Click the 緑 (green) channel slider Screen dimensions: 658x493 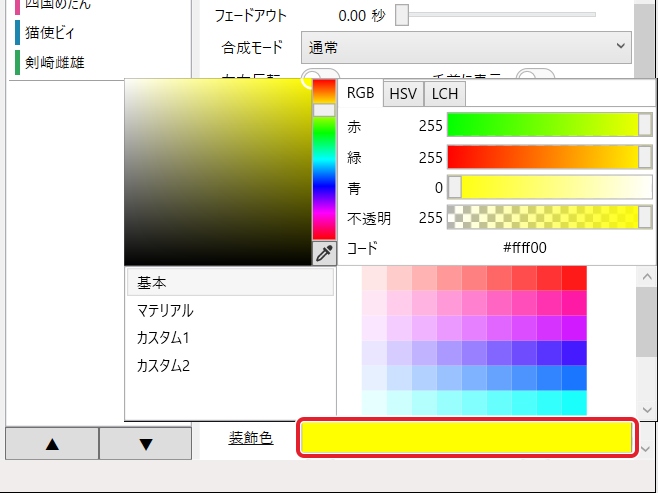click(549, 157)
